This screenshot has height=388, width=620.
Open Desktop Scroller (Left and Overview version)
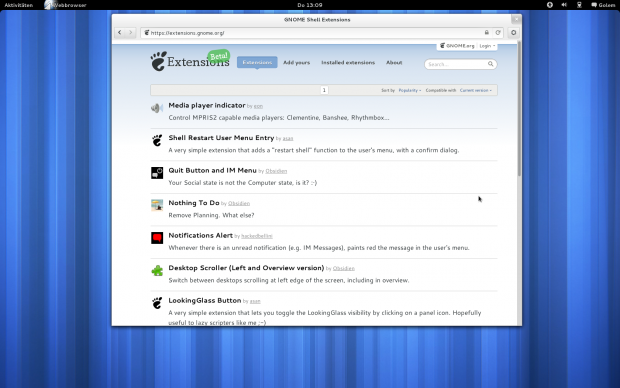coord(246,268)
